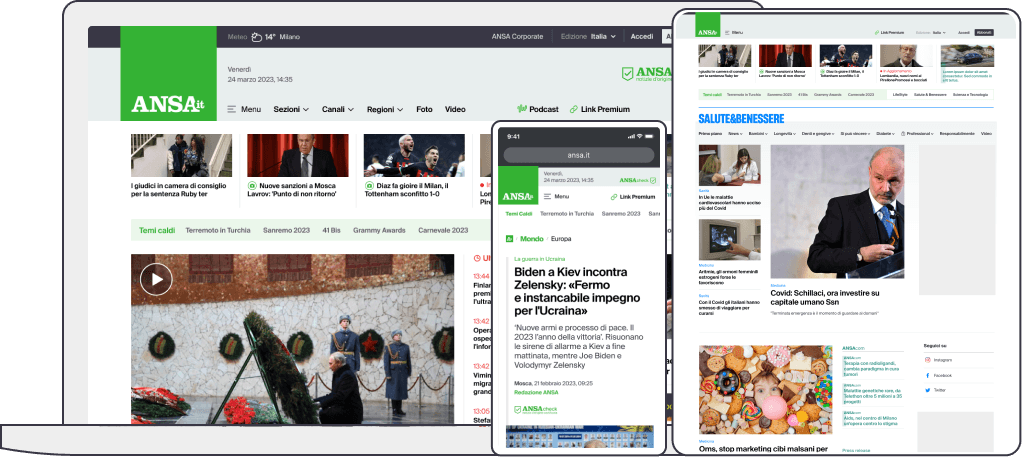The width and height of the screenshot is (1022, 457).
Task: Open Biden a Kiev headline on phone
Action: (577, 291)
